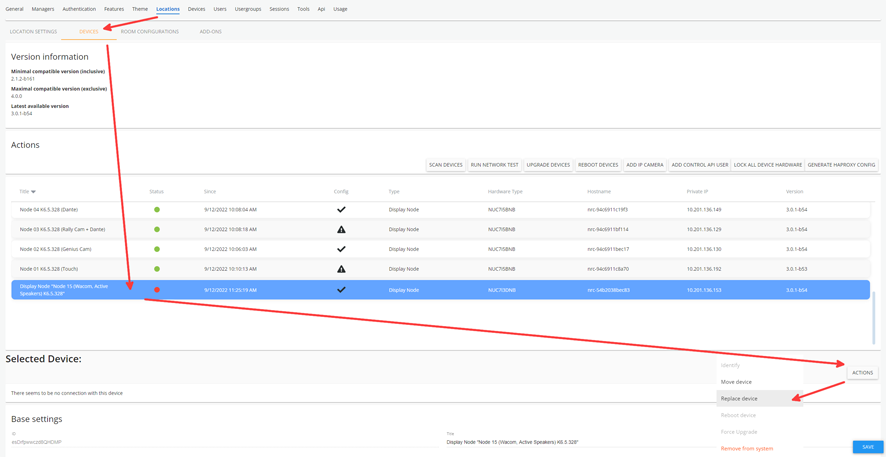Run the network test
Image resolution: width=886 pixels, height=457 pixels.
494,165
